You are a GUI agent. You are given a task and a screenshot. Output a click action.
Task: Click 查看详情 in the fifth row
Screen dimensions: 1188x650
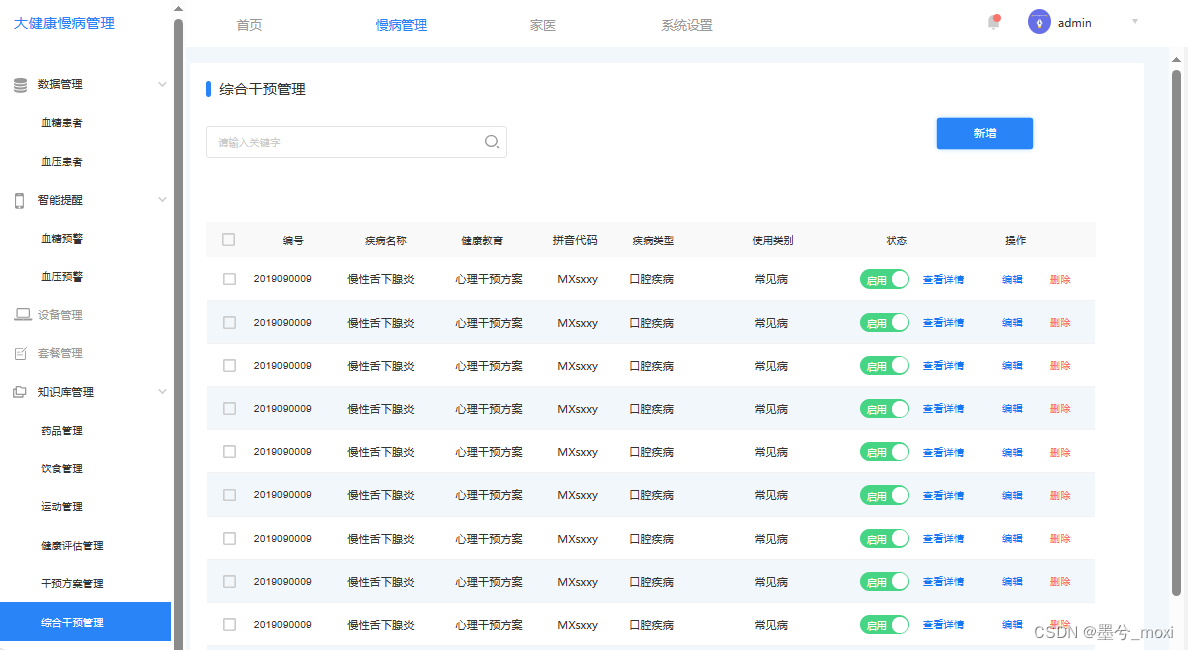943,452
